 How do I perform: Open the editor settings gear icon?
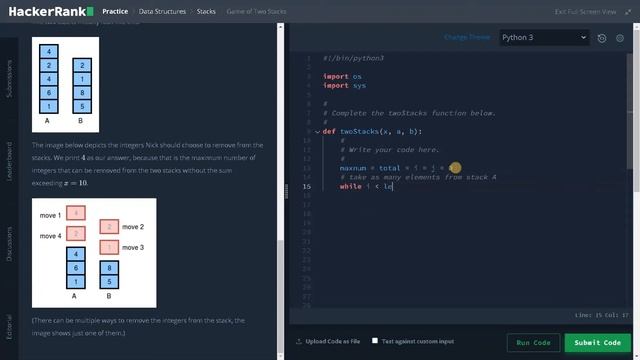coord(620,38)
